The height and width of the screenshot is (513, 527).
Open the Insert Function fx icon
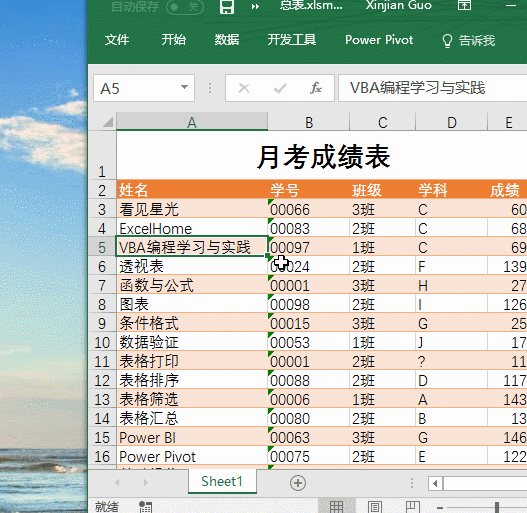pyautogui.click(x=316, y=88)
